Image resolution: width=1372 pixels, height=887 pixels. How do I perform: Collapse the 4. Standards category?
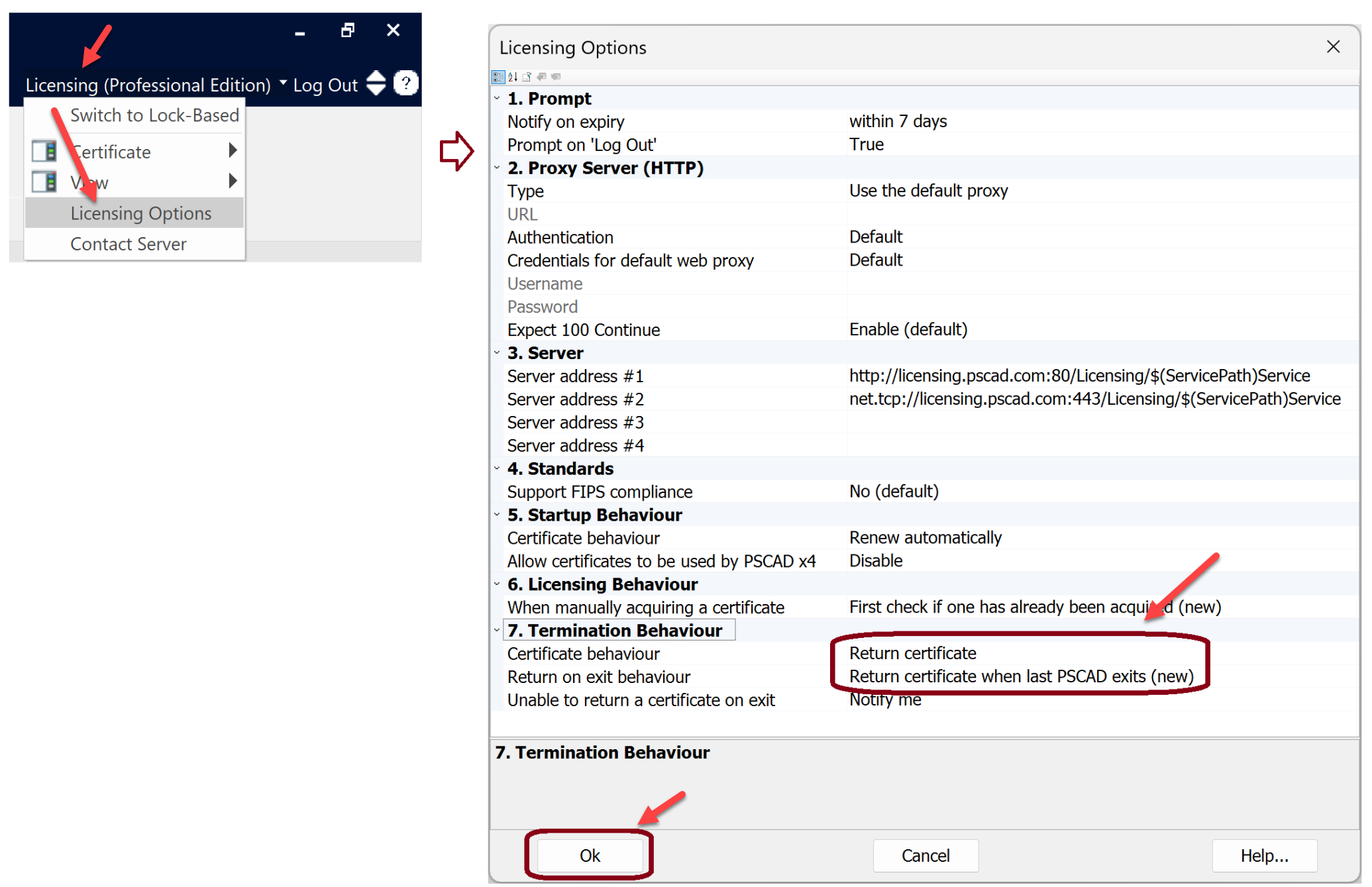click(497, 468)
